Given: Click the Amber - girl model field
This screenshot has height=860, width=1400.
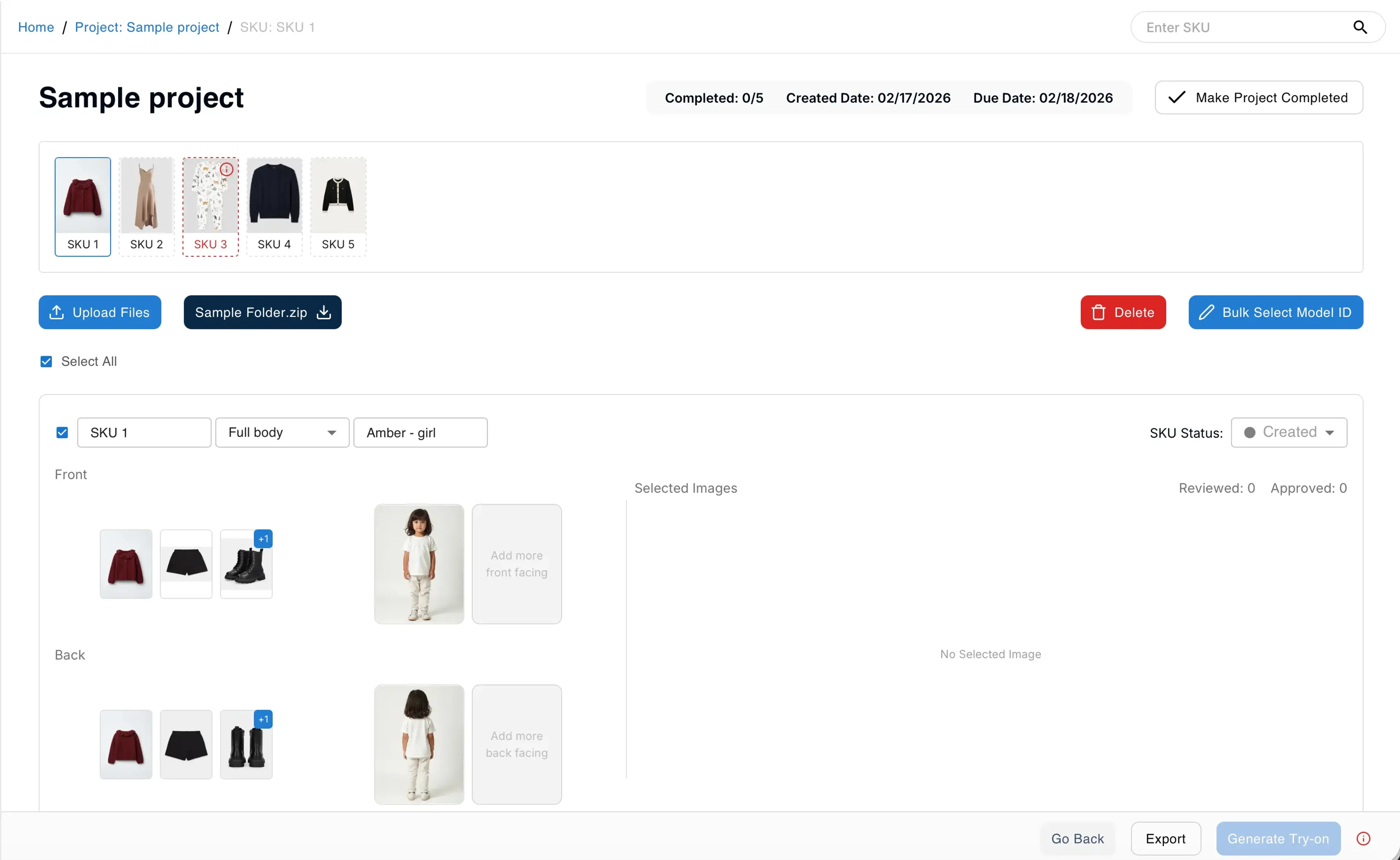Looking at the screenshot, I should 420,432.
